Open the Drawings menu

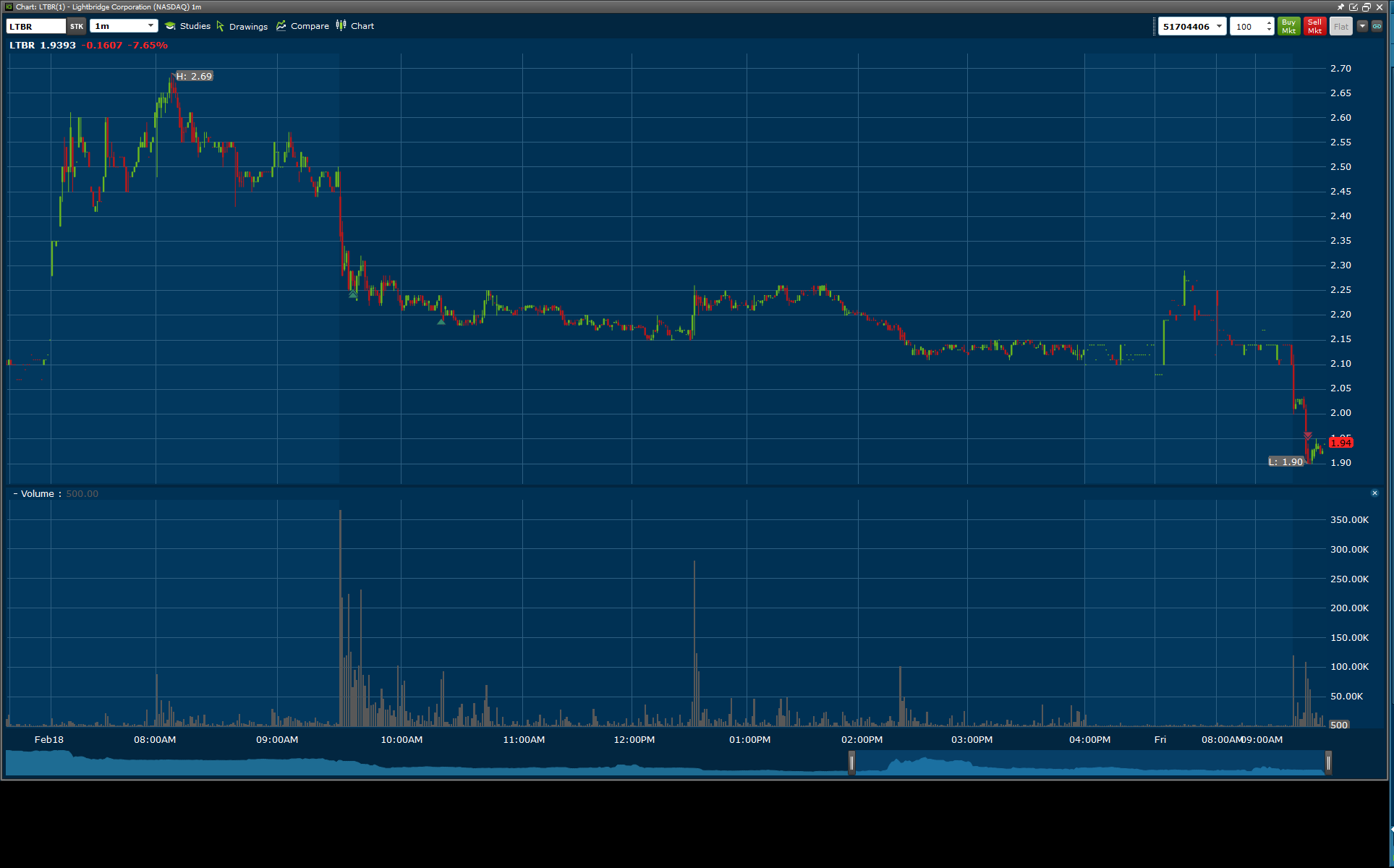(242, 26)
